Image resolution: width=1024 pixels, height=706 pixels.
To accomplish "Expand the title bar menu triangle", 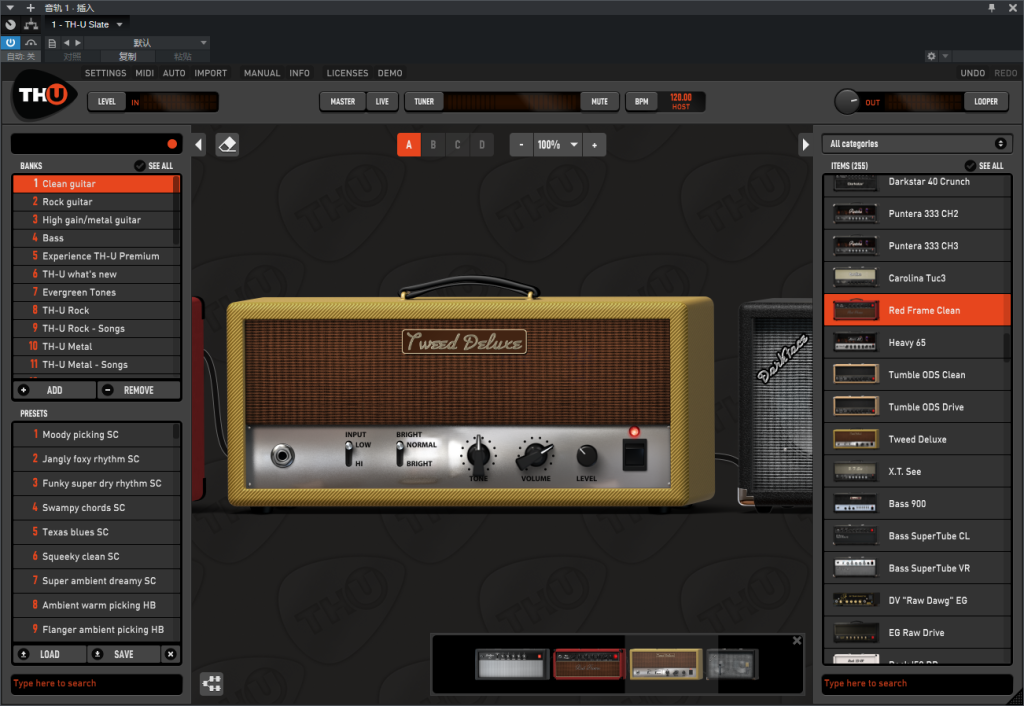I will (10, 8).
